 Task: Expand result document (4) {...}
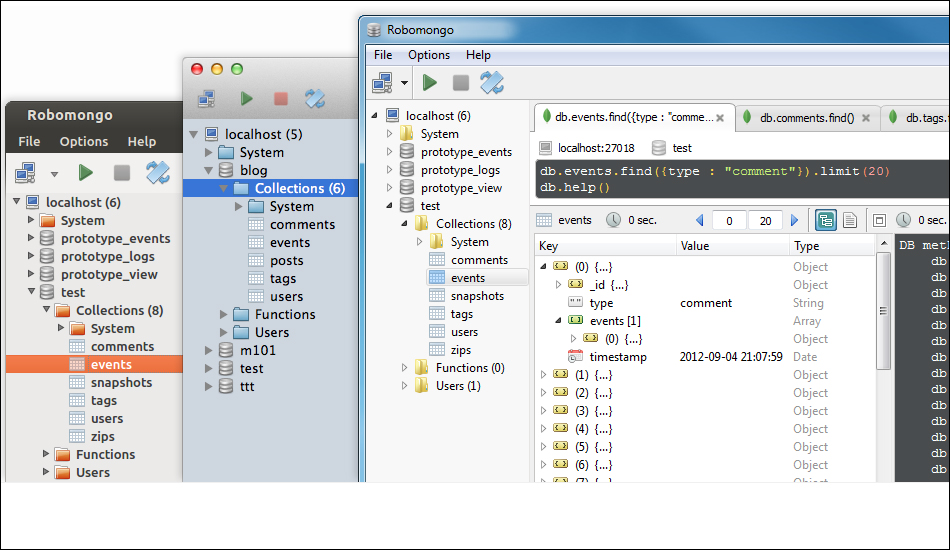pyautogui.click(x=543, y=429)
